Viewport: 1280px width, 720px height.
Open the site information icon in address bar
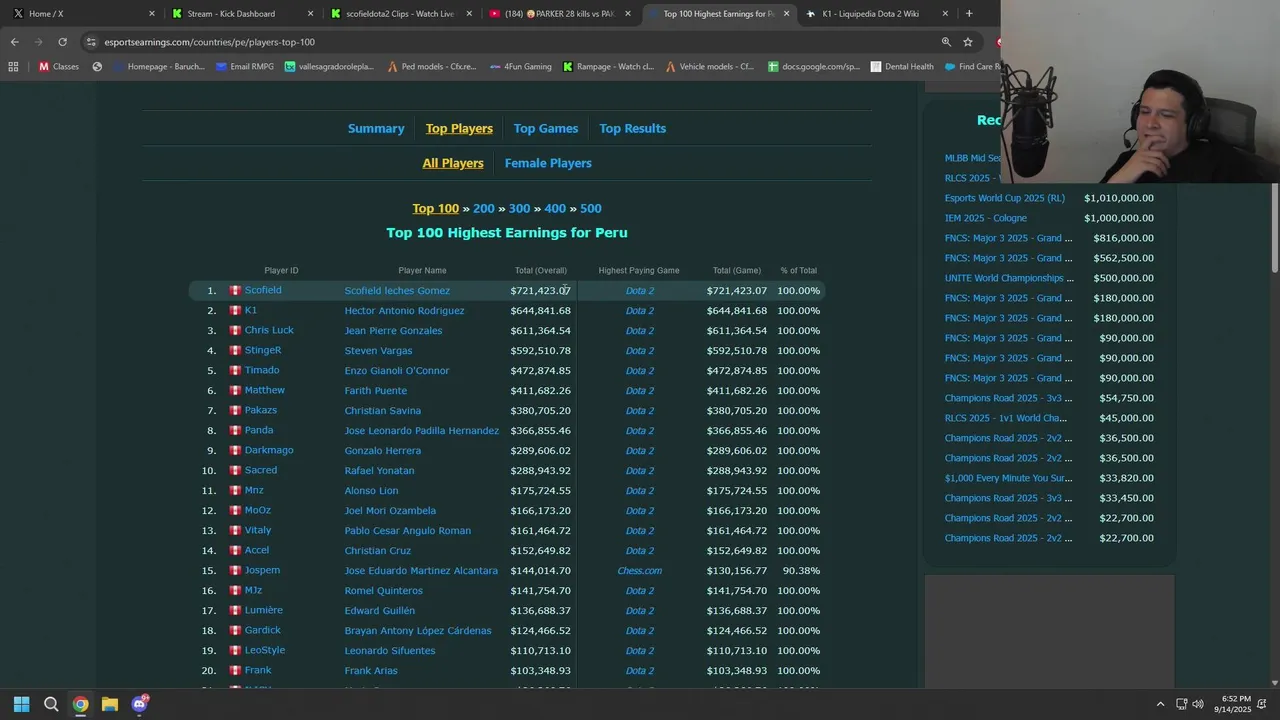click(x=91, y=42)
